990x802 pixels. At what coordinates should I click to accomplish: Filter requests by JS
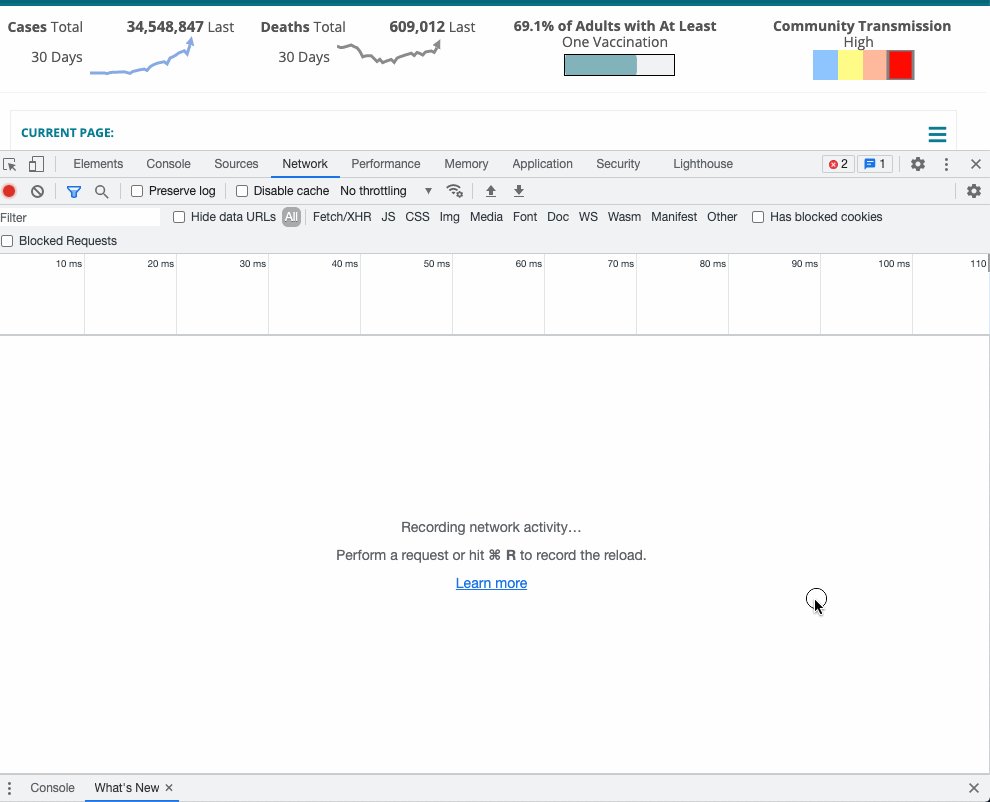[388, 217]
